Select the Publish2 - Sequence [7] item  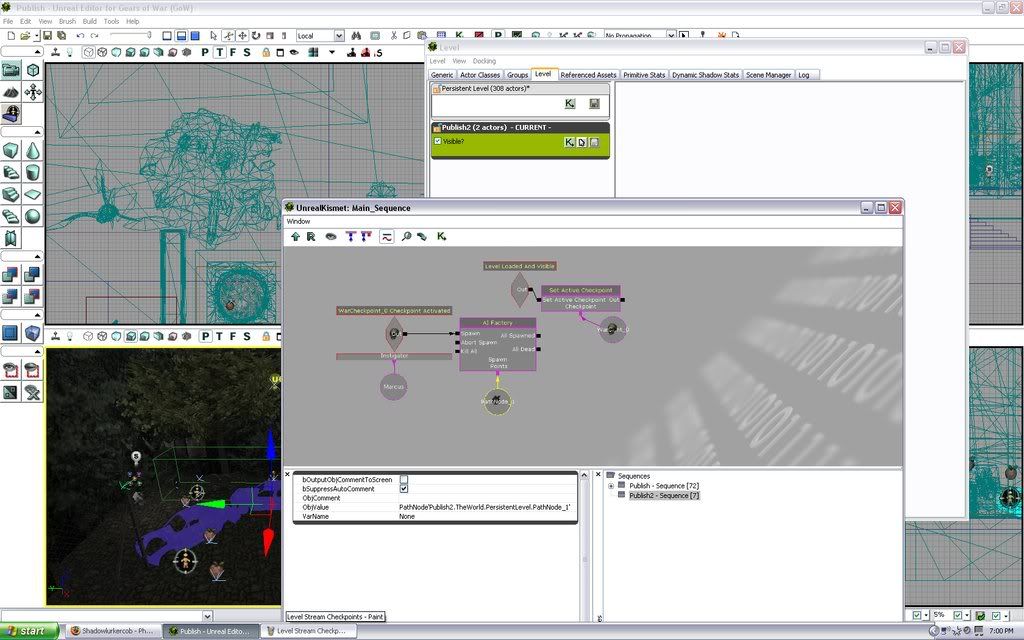click(664, 496)
